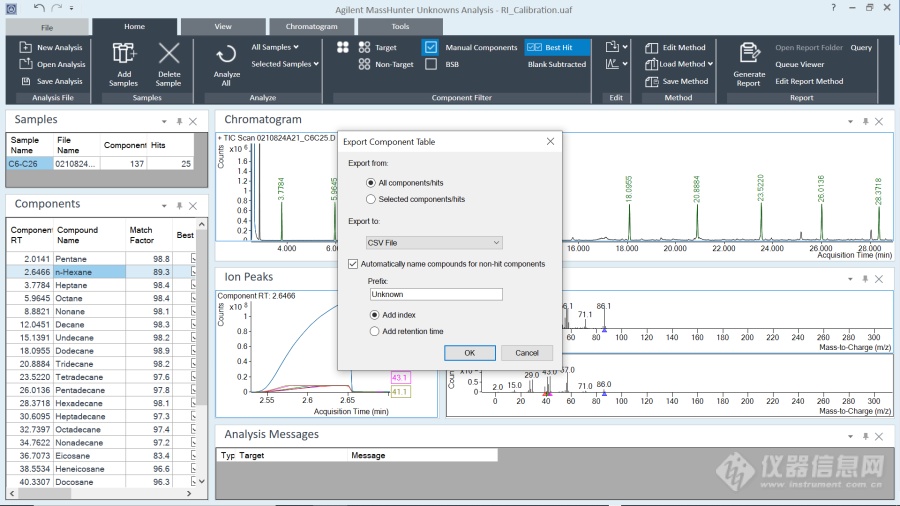Expand the Load Method dropdown arrow

(710, 64)
